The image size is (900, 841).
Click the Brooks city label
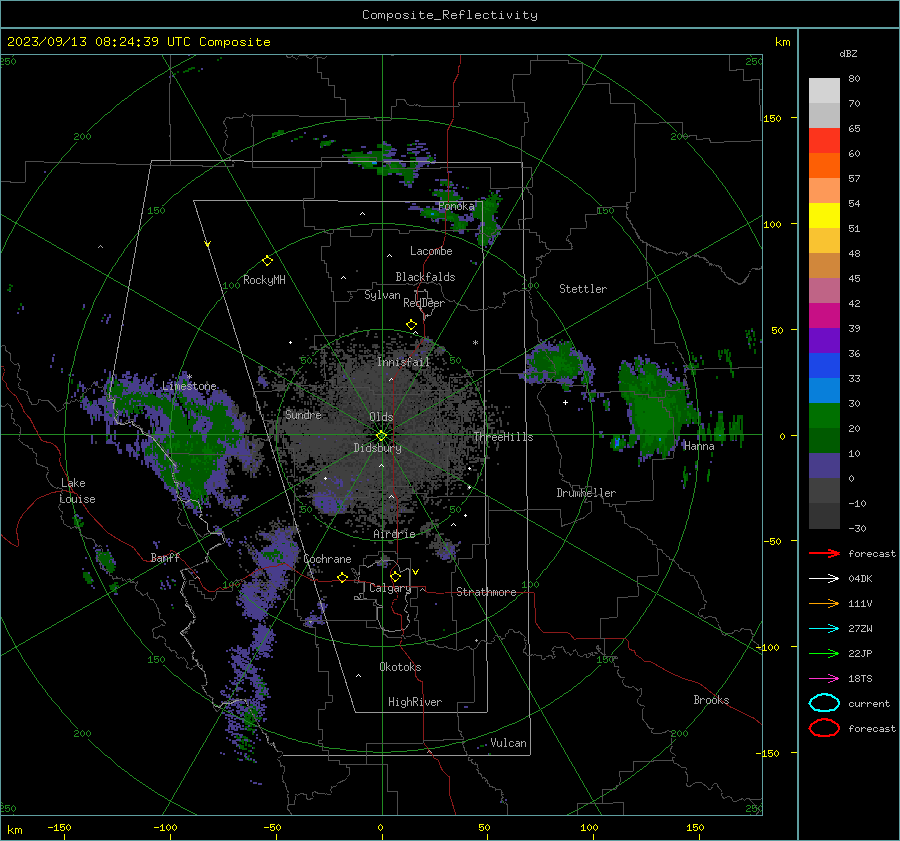tap(711, 700)
